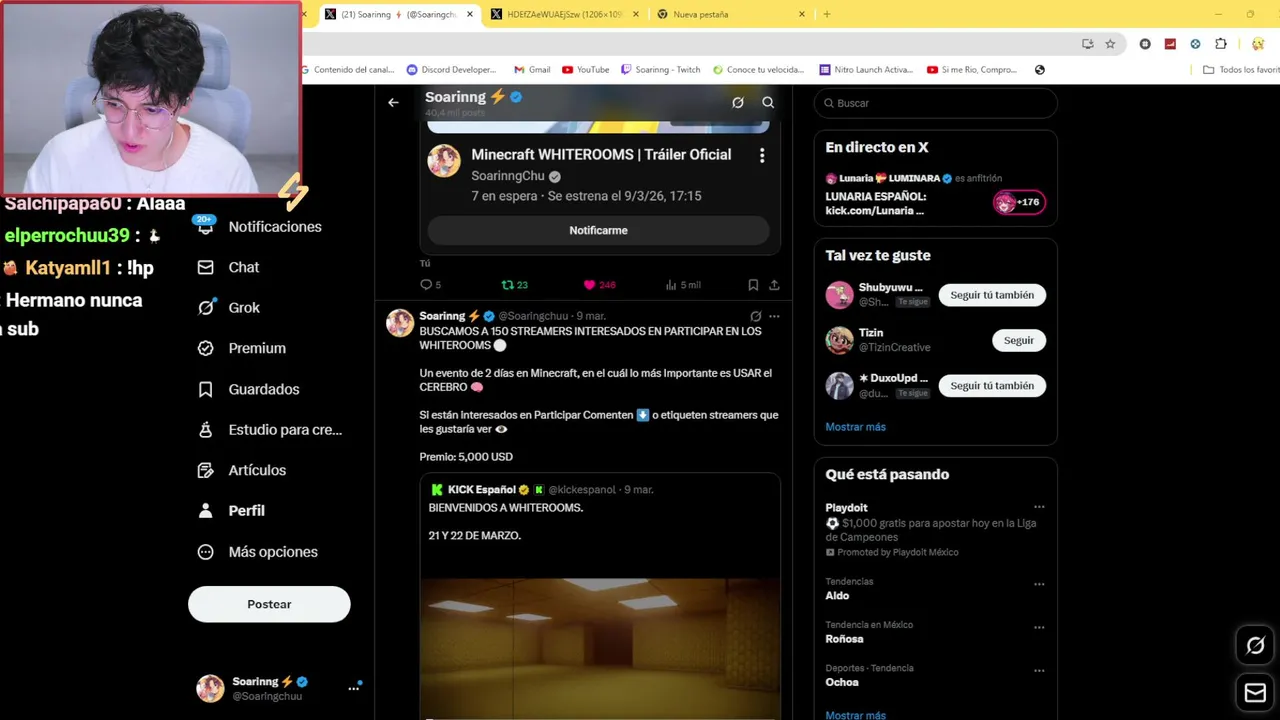Follow Tizin with the Seguir button
The image size is (1280, 720).
click(1019, 340)
